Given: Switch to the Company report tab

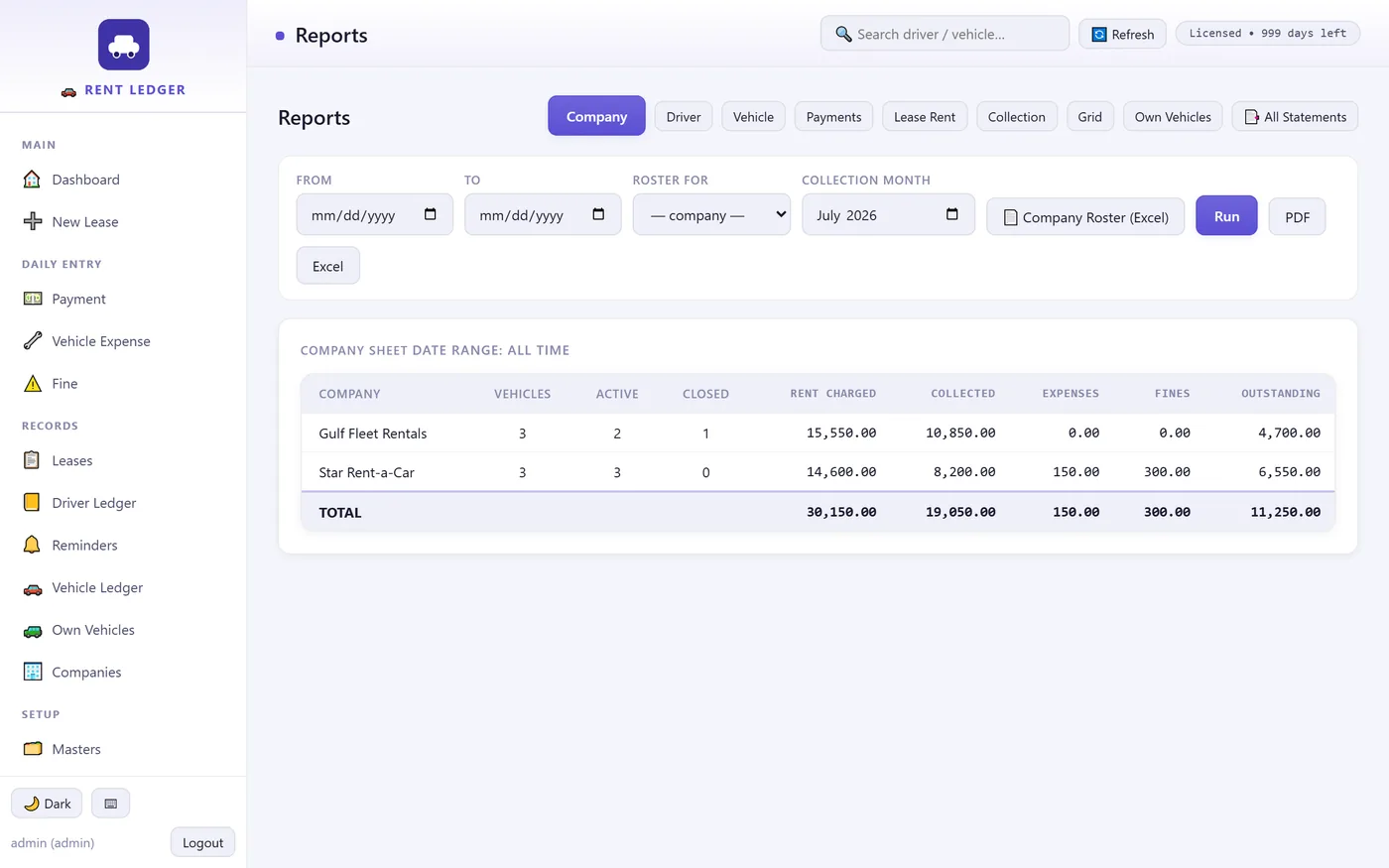Looking at the screenshot, I should click(x=596, y=116).
